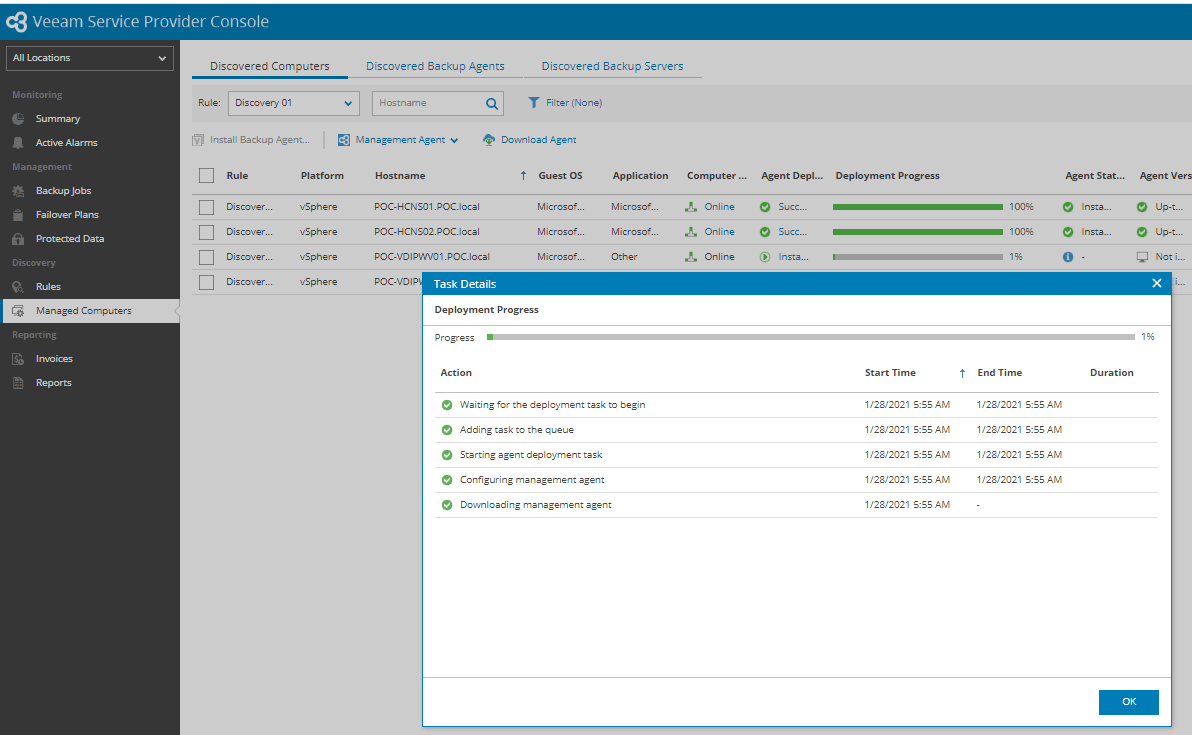Click the Duration column header
The image size is (1192, 735).
(1111, 372)
